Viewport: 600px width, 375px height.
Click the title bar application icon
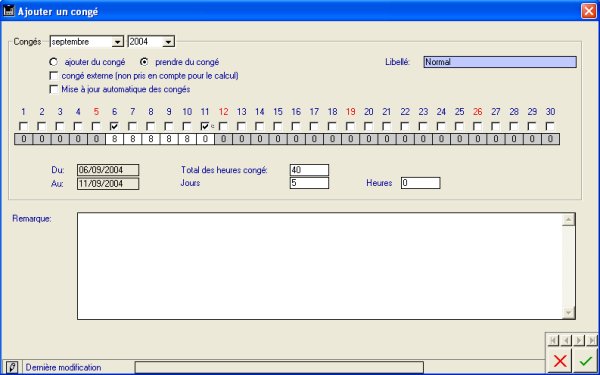pyautogui.click(x=8, y=11)
